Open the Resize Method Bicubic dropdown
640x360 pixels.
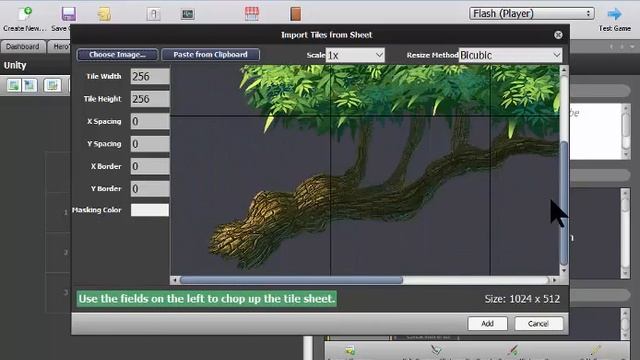pyautogui.click(x=510, y=55)
